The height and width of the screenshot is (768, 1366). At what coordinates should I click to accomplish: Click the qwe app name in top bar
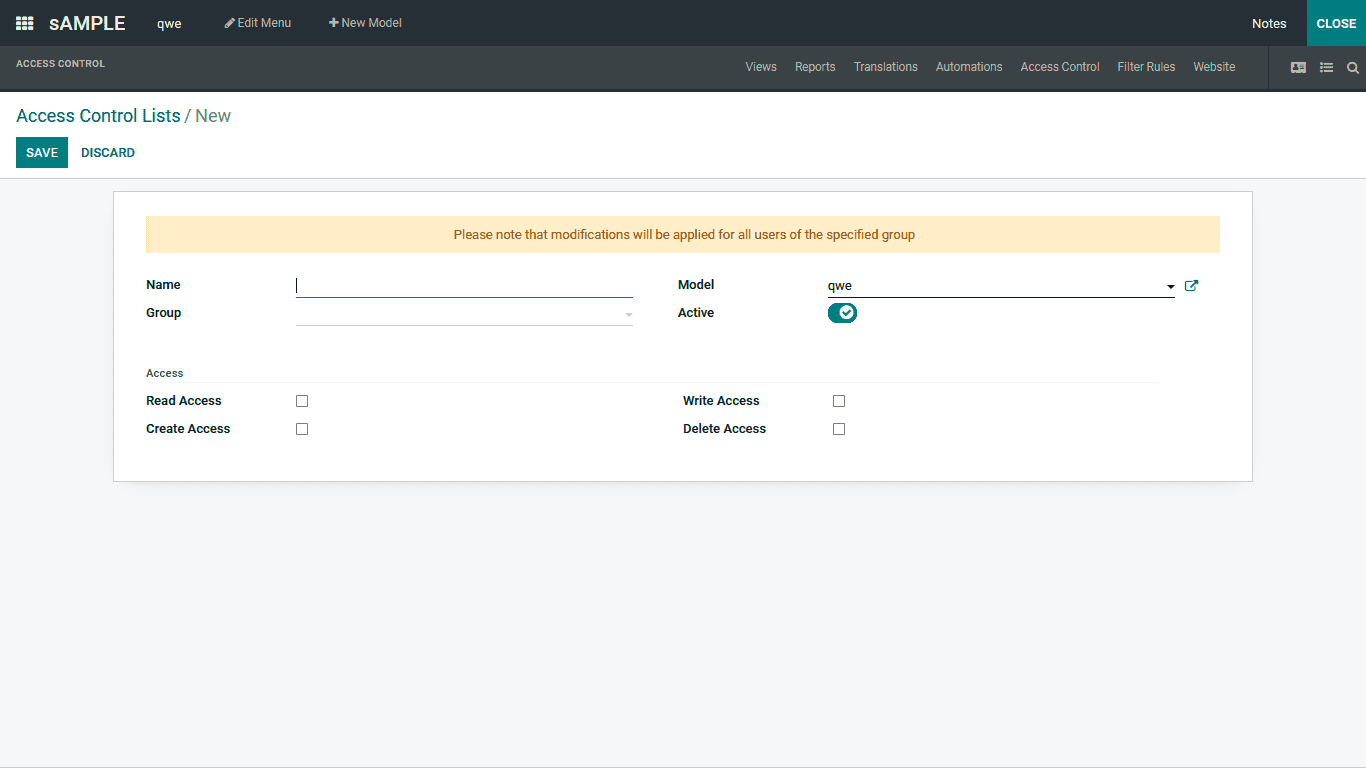click(168, 23)
